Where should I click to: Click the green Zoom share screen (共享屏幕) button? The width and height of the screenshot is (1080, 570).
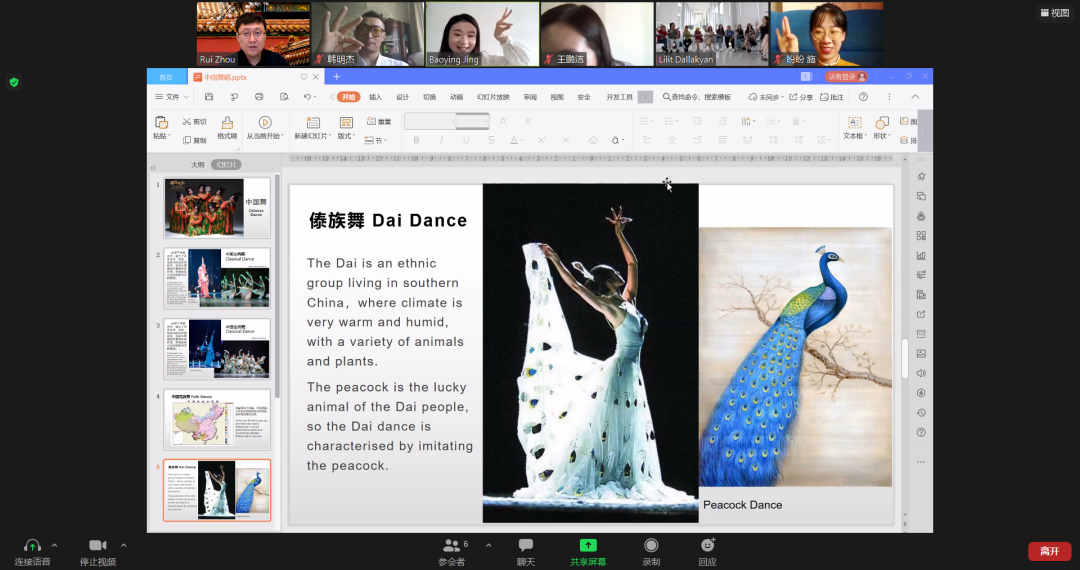point(588,552)
